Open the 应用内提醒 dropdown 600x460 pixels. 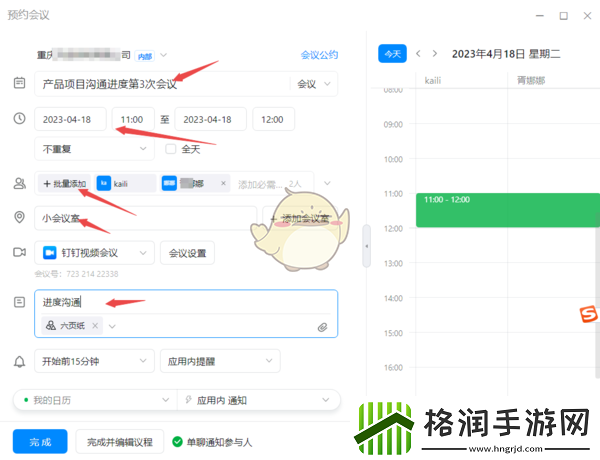tap(220, 361)
